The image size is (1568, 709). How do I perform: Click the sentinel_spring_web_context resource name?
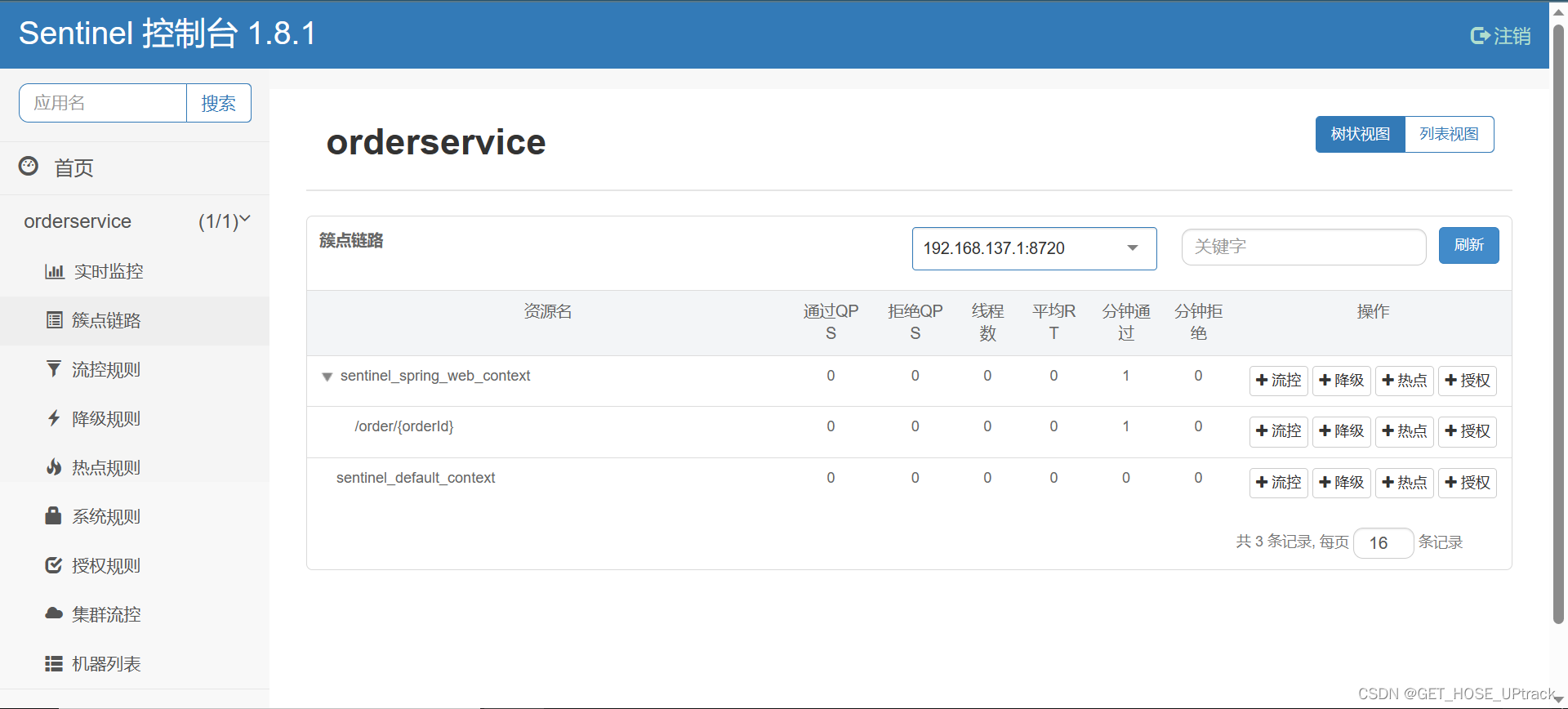[435, 376]
